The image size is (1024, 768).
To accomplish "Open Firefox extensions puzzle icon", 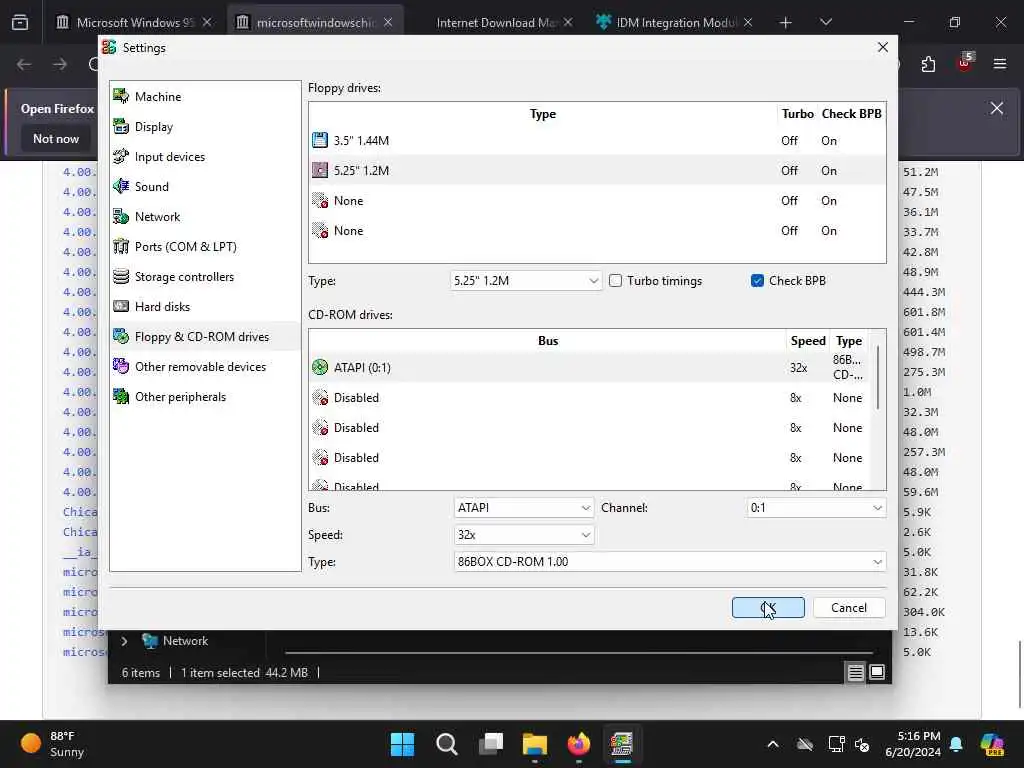I will coord(928,64).
